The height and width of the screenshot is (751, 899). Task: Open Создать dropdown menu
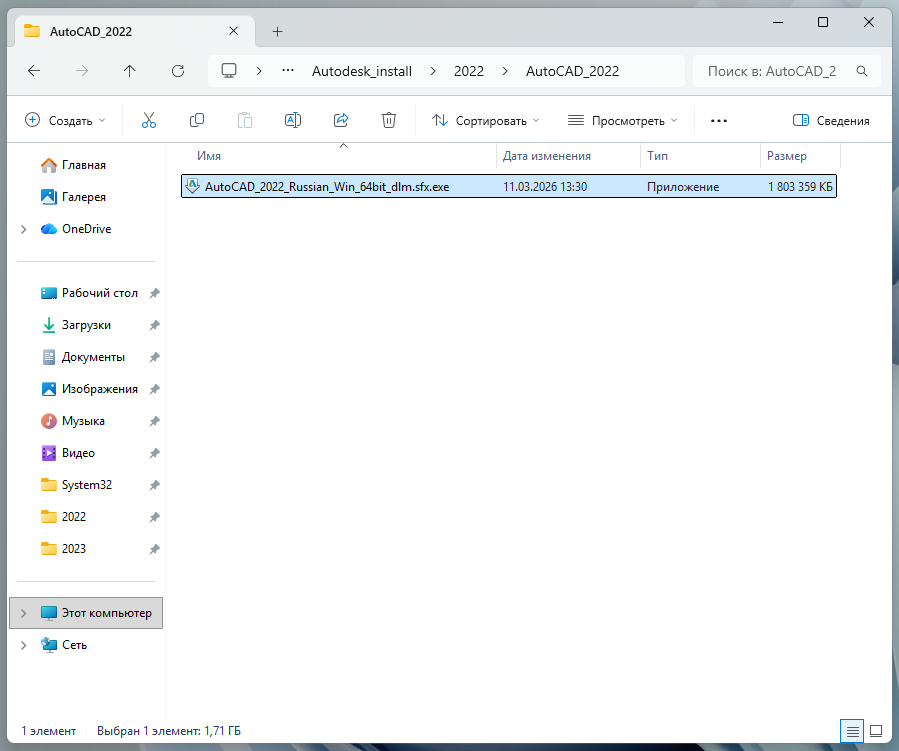tap(65, 120)
